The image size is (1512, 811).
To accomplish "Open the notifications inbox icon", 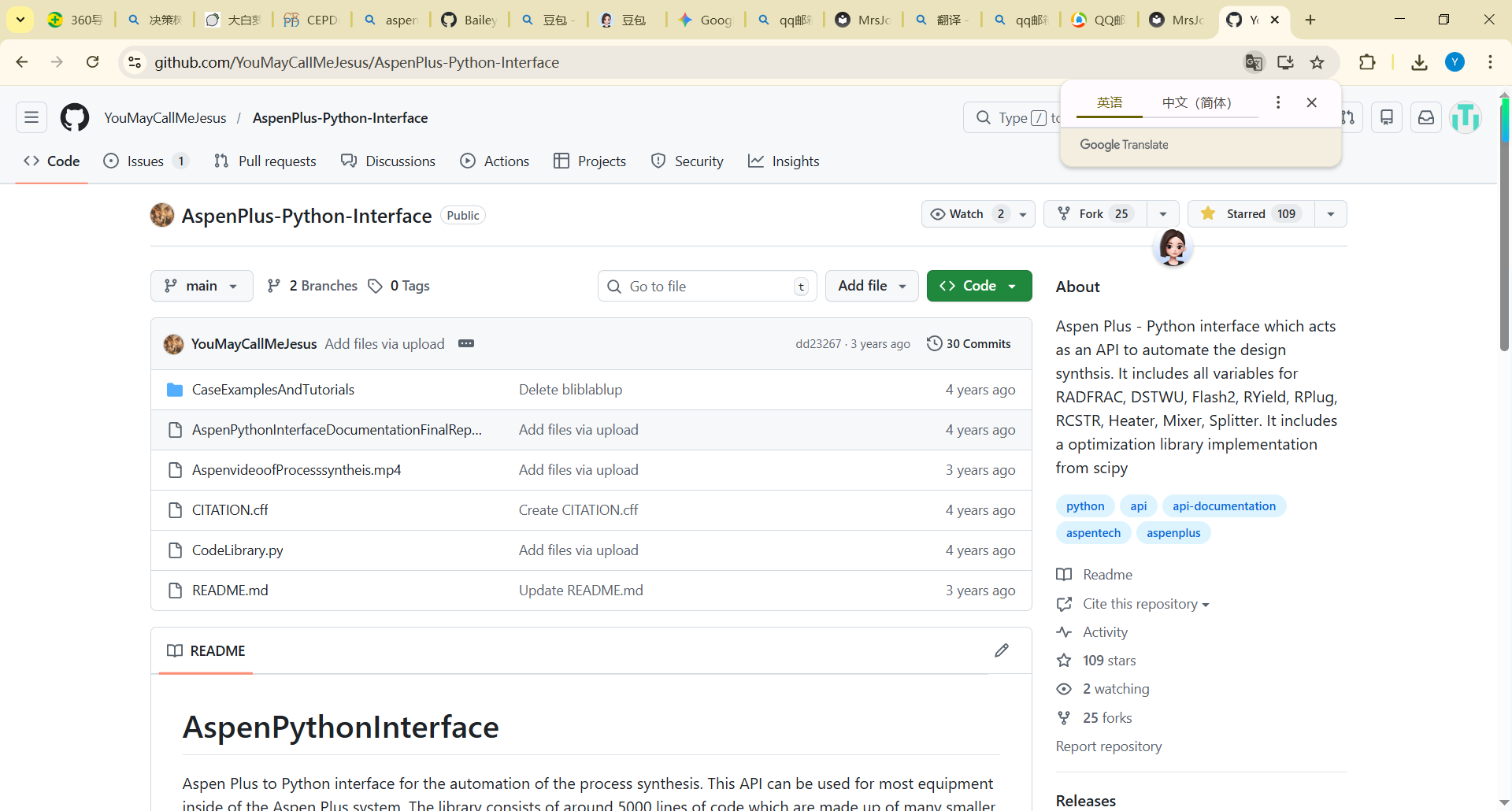I will pos(1425,118).
